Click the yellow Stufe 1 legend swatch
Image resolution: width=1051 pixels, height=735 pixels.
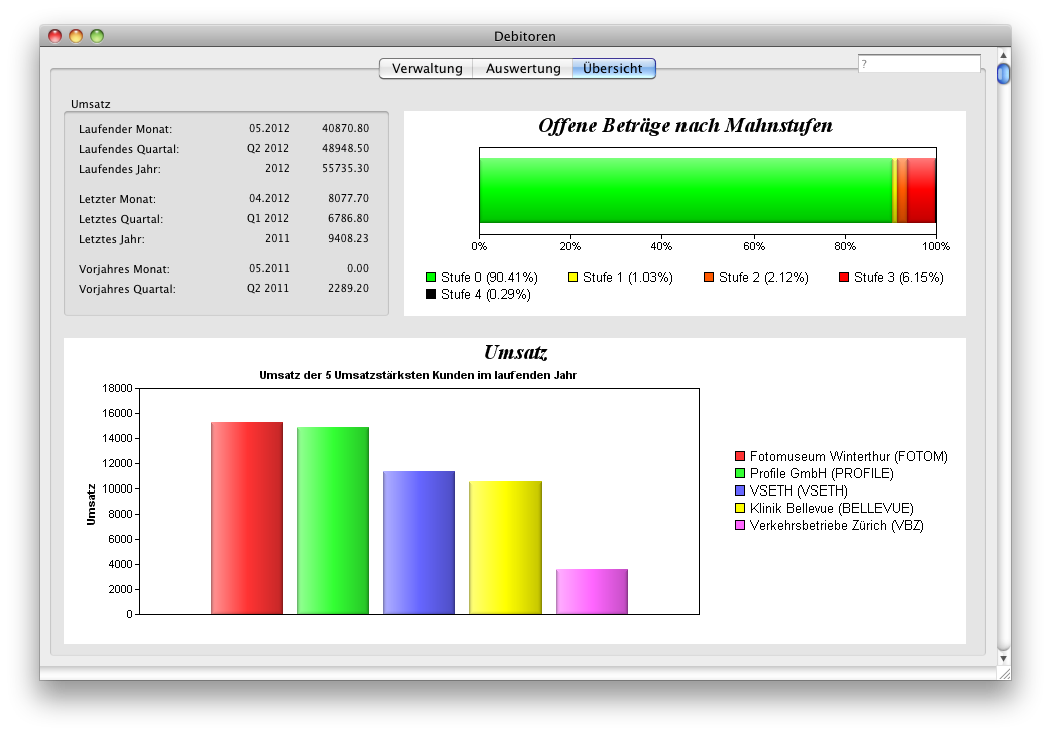pyautogui.click(x=574, y=277)
